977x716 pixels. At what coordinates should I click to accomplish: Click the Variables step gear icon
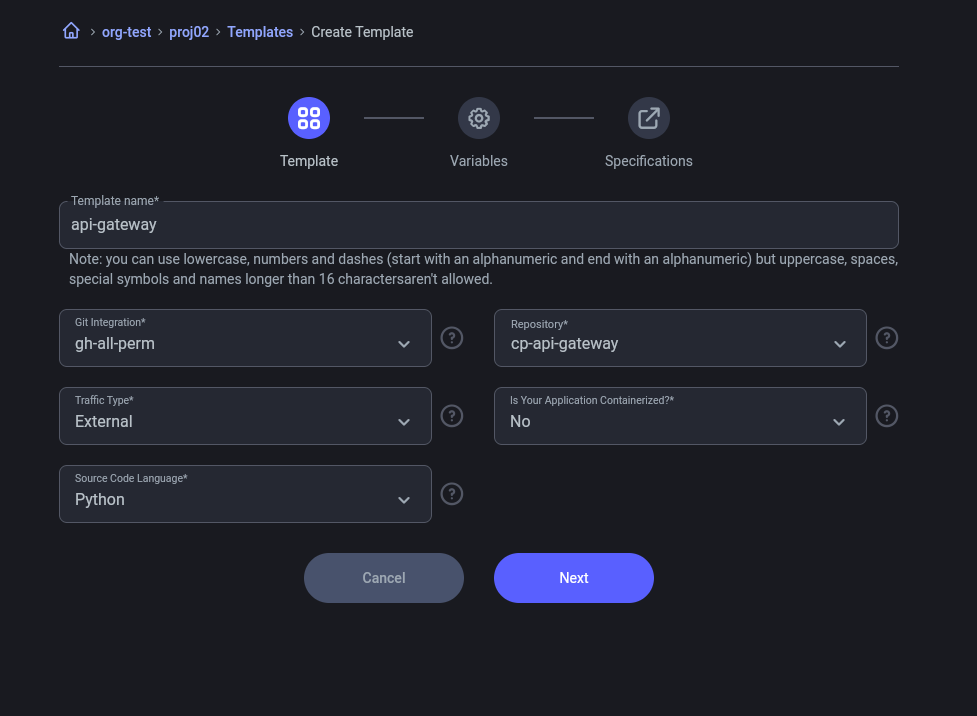click(478, 117)
